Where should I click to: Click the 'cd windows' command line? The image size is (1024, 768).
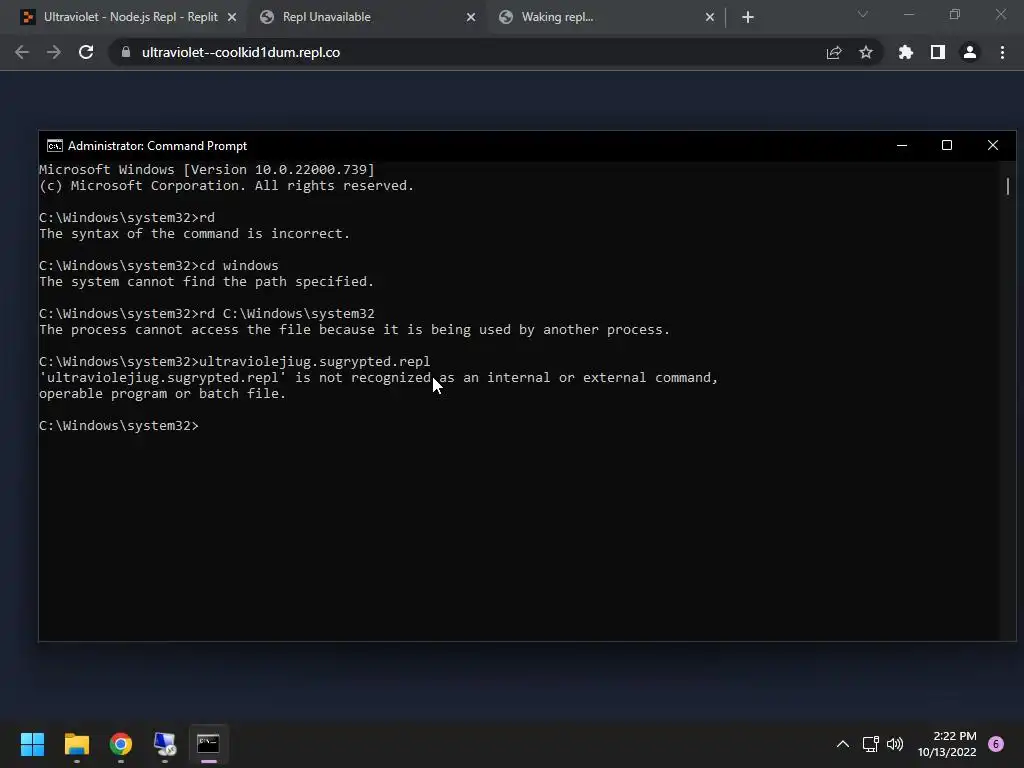[x=159, y=266]
